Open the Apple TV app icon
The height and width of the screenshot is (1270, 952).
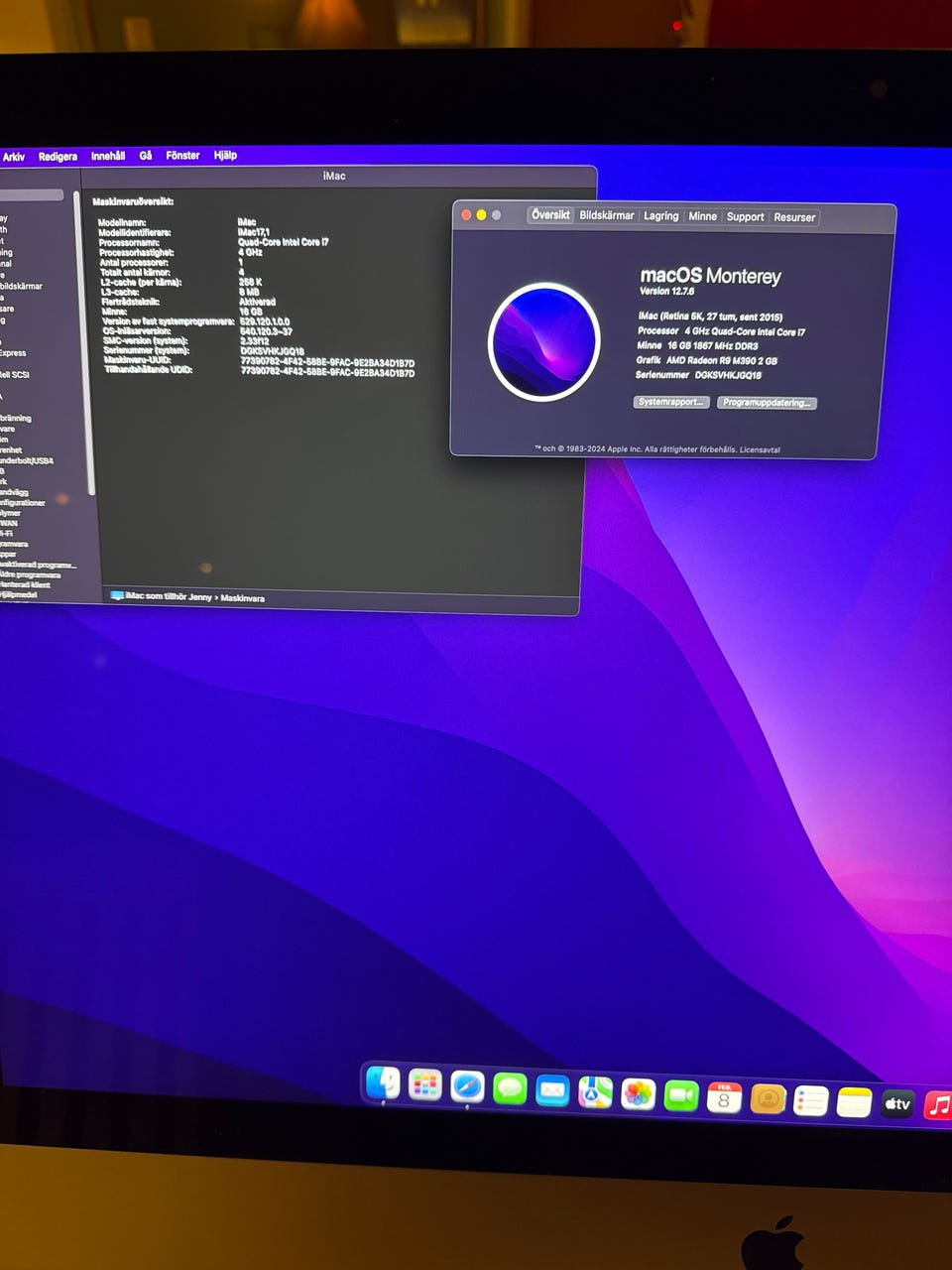896,1103
